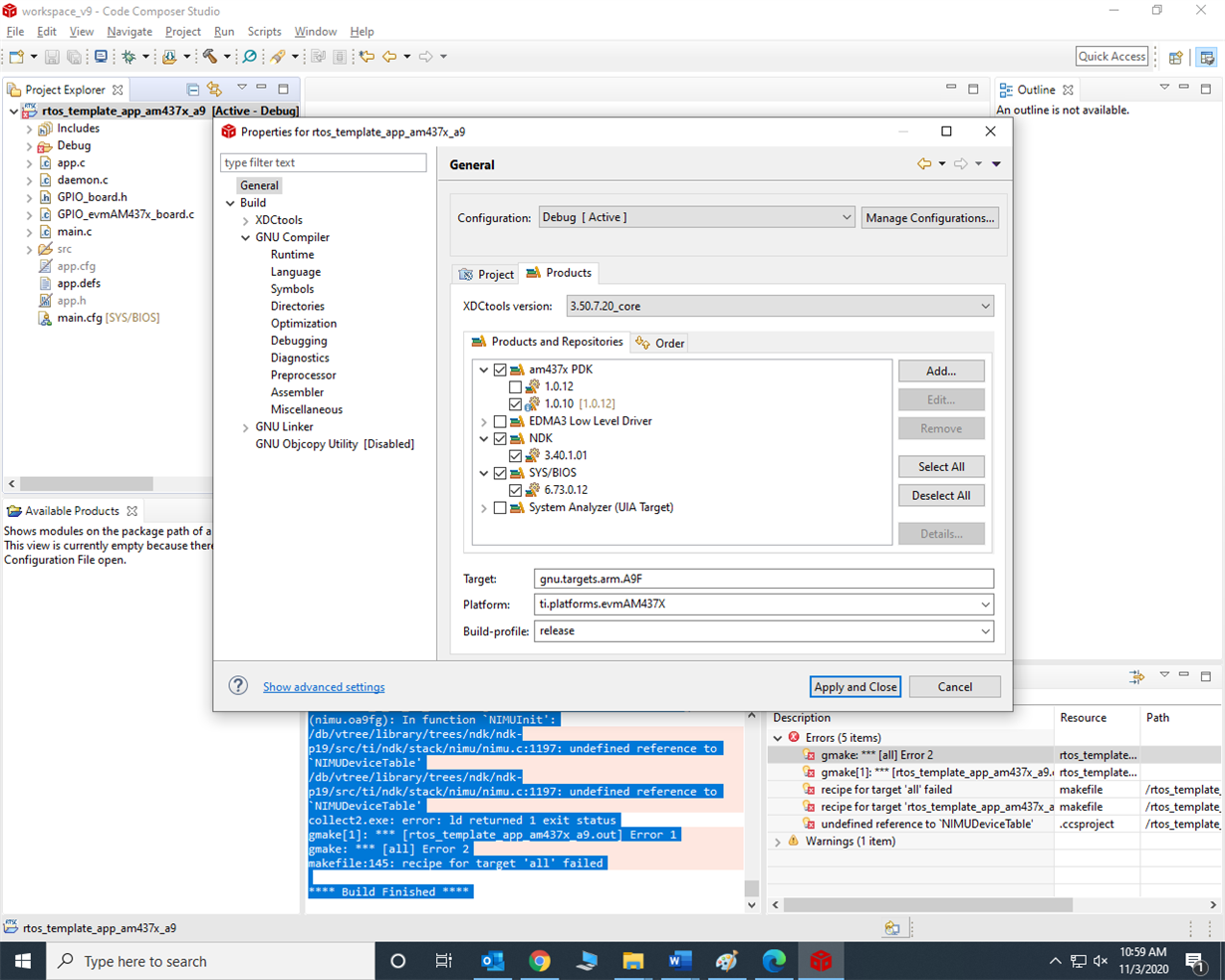Select the Products and Repositories tab
The height and width of the screenshot is (980, 1225).
pyautogui.click(x=547, y=342)
